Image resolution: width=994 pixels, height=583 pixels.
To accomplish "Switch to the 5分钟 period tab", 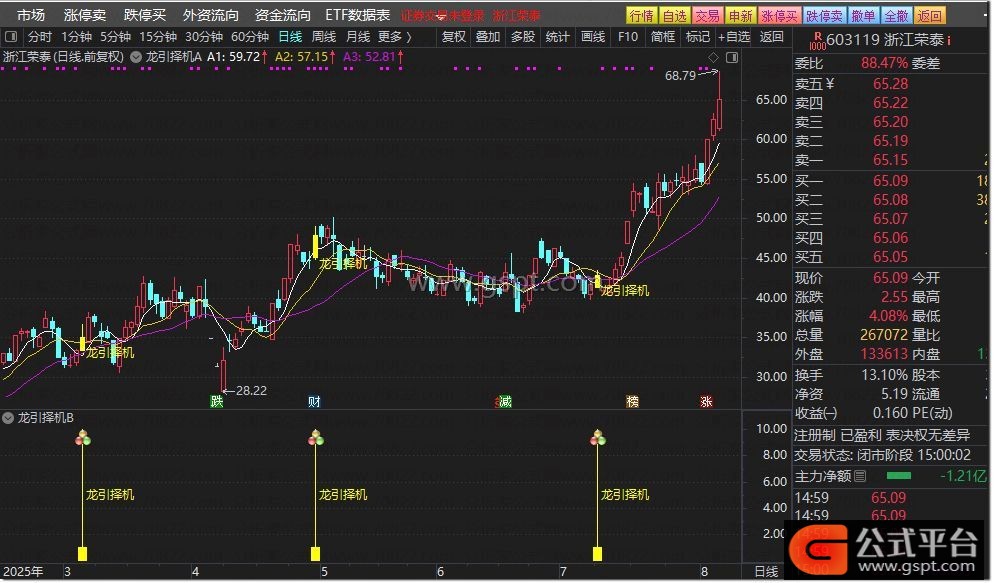I will (115, 37).
